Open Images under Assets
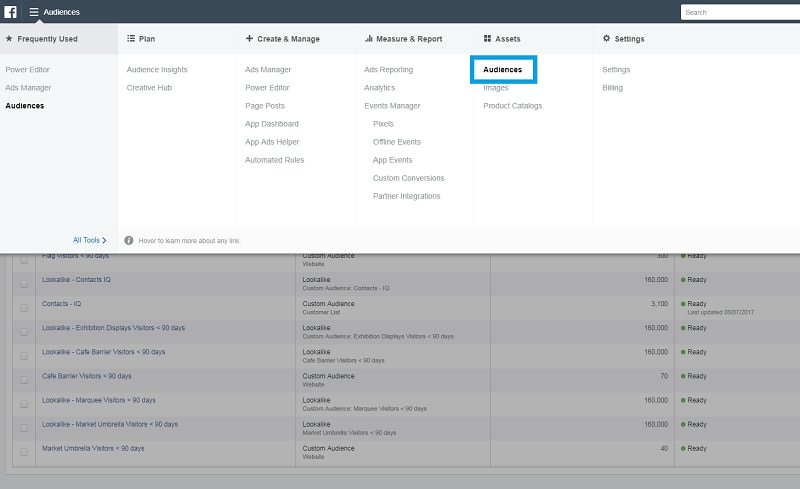The image size is (800, 489). (495, 88)
